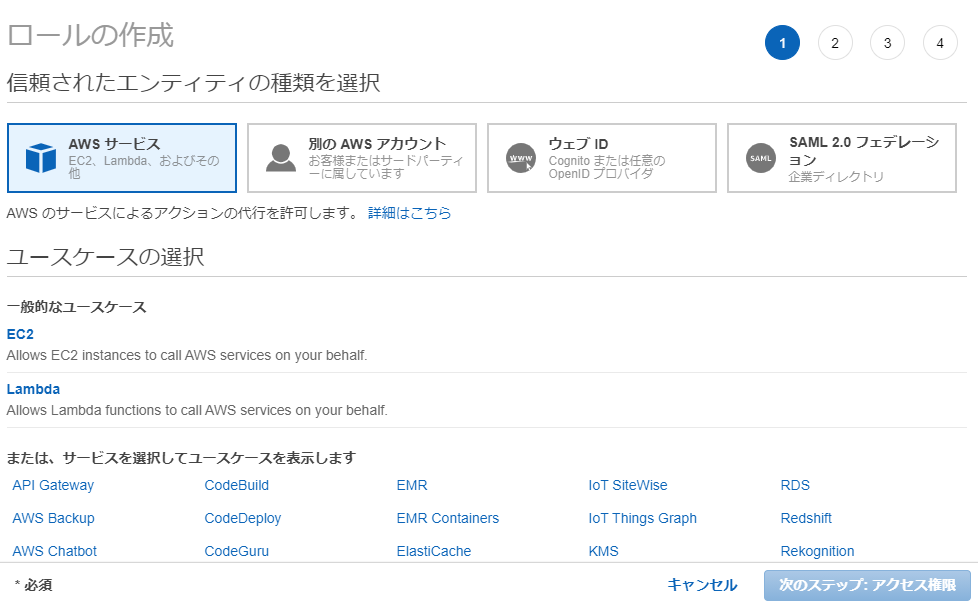978x604 pixels.
Task: Select AWS Backup service
Action: [x=54, y=519]
